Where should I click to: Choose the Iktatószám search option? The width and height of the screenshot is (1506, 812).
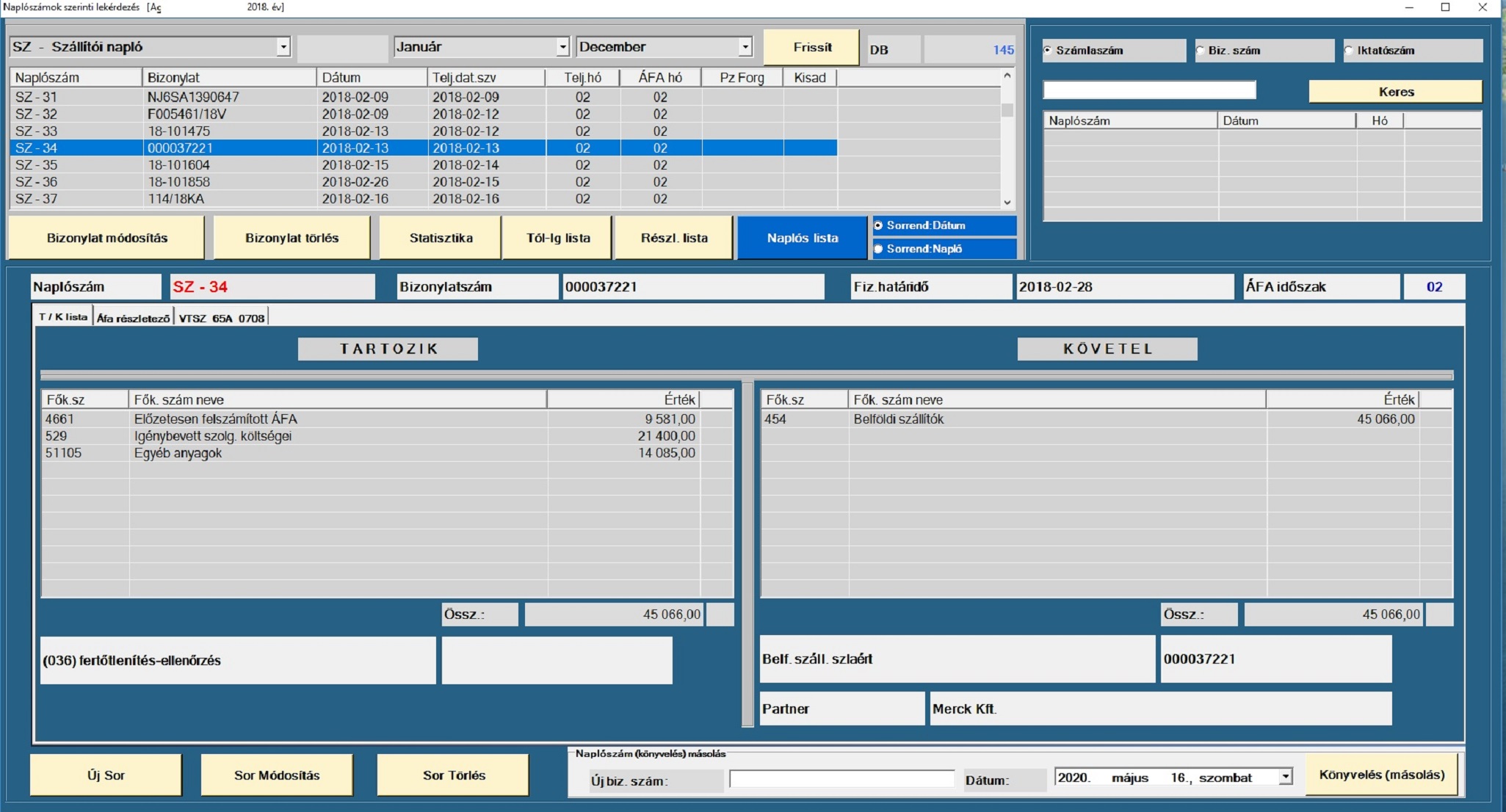coord(1349,51)
